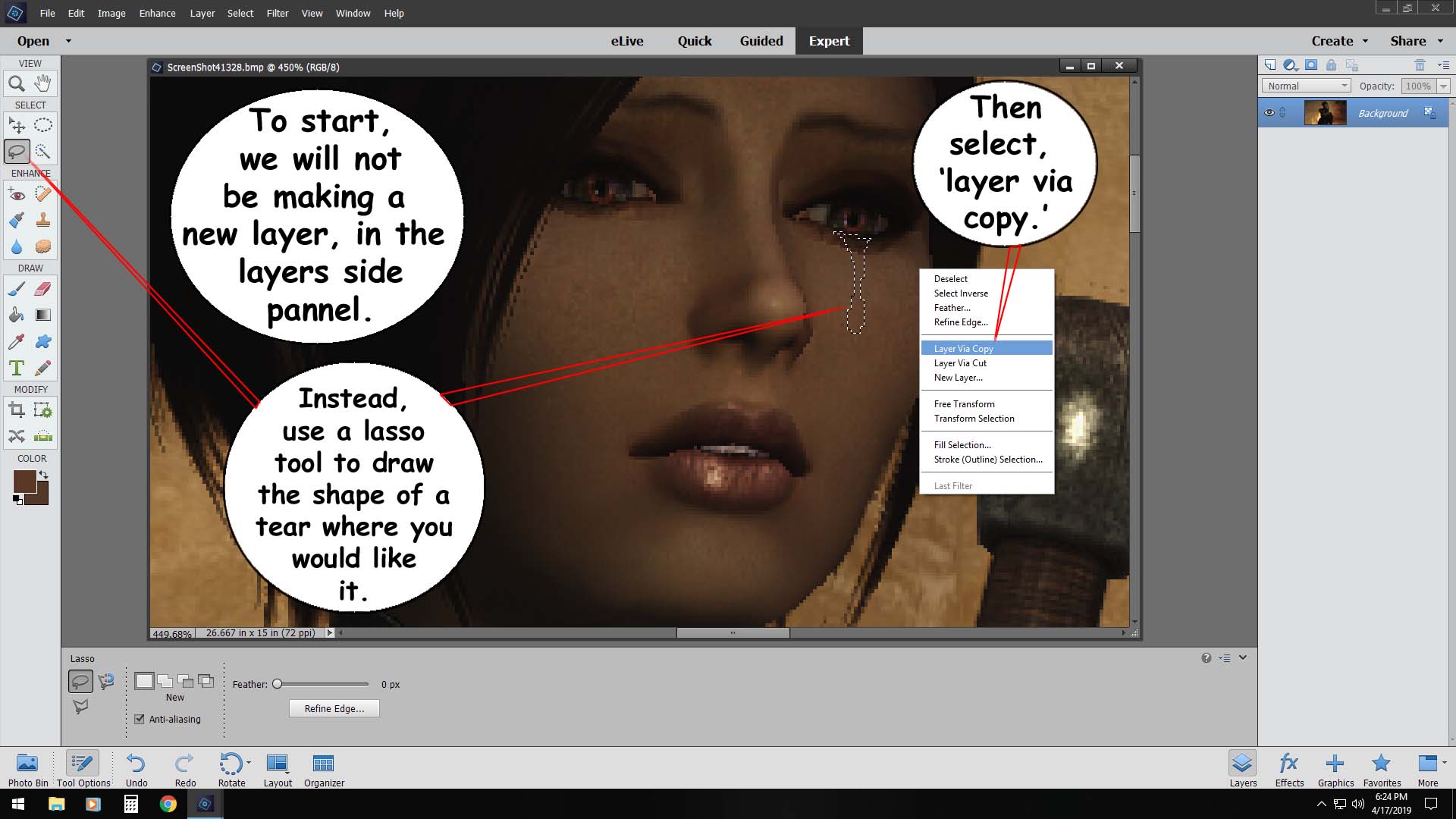Set selection mode to Intersect
The height and width of the screenshot is (819, 1456).
(206, 681)
